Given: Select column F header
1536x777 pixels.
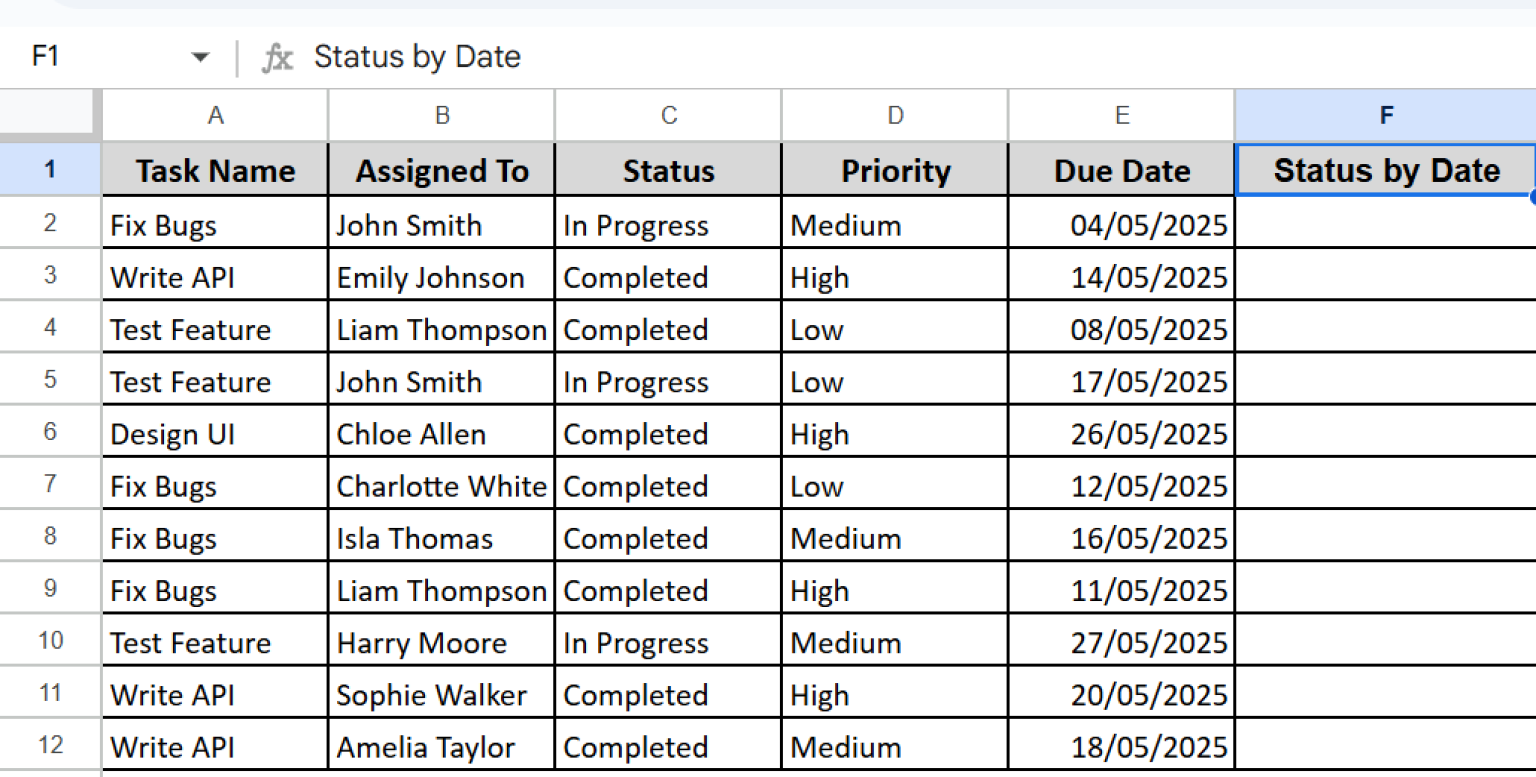Looking at the screenshot, I should [1385, 116].
